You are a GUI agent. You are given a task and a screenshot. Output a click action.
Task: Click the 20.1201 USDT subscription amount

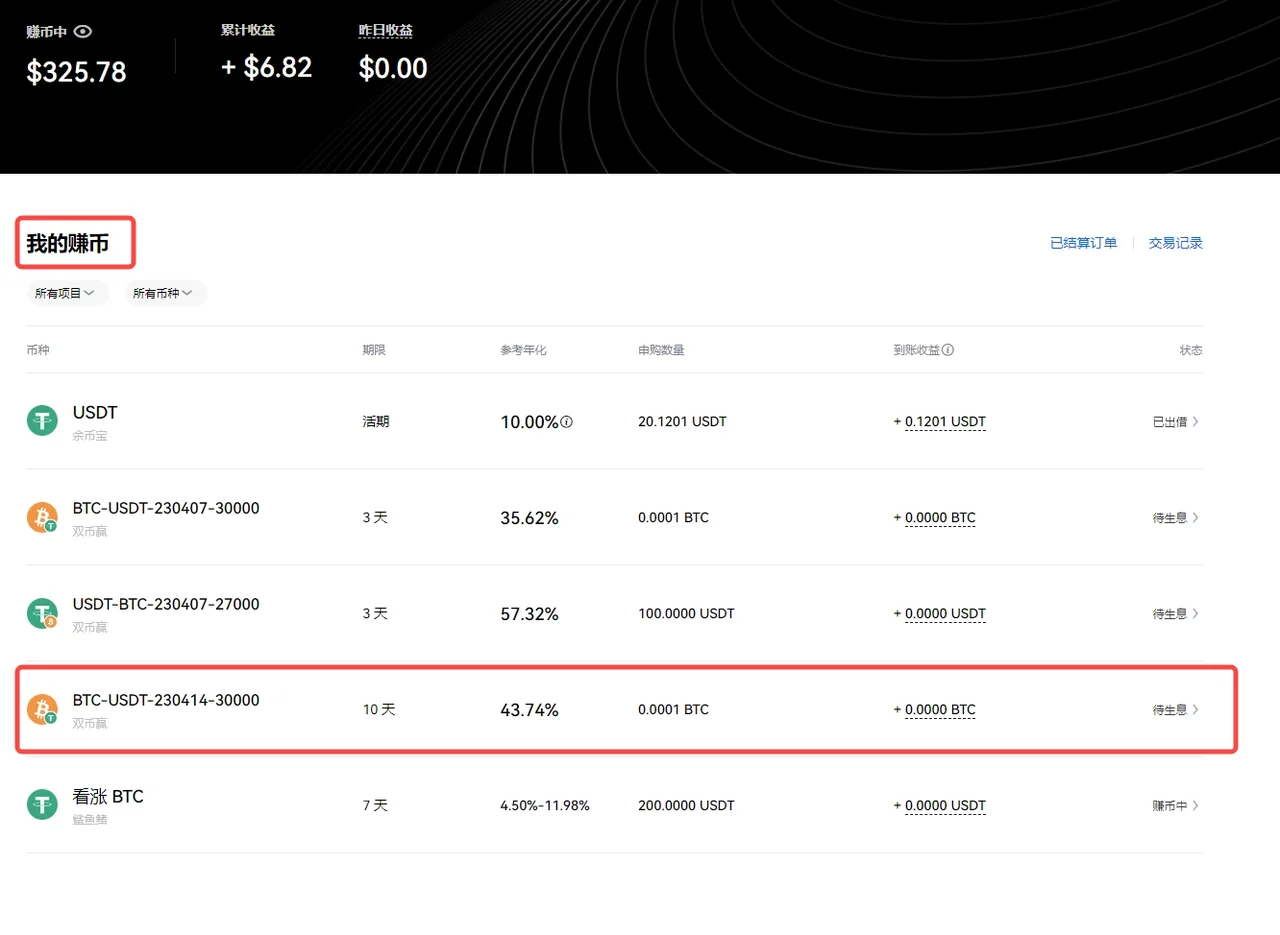682,422
